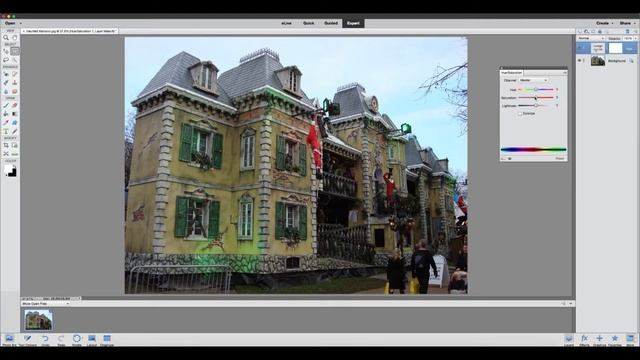Screen dimensions: 640x360
Task: Select the Hand tool
Action: [15, 38]
